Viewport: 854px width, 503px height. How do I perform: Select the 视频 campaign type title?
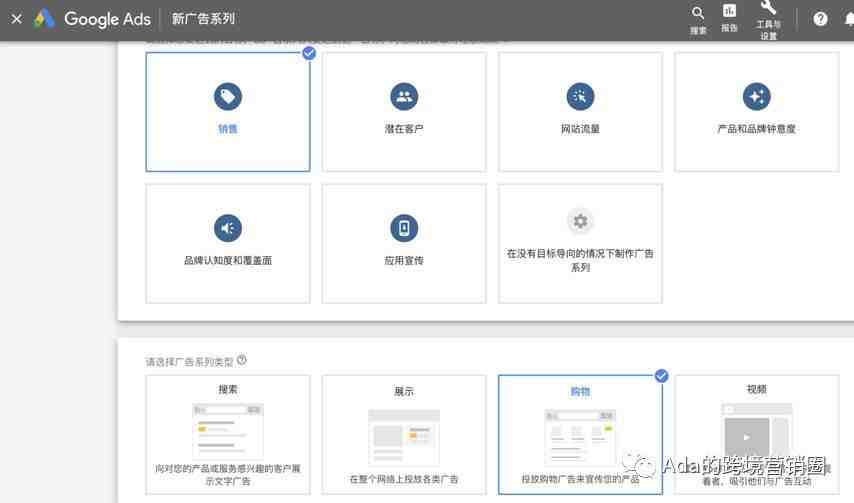click(x=757, y=389)
